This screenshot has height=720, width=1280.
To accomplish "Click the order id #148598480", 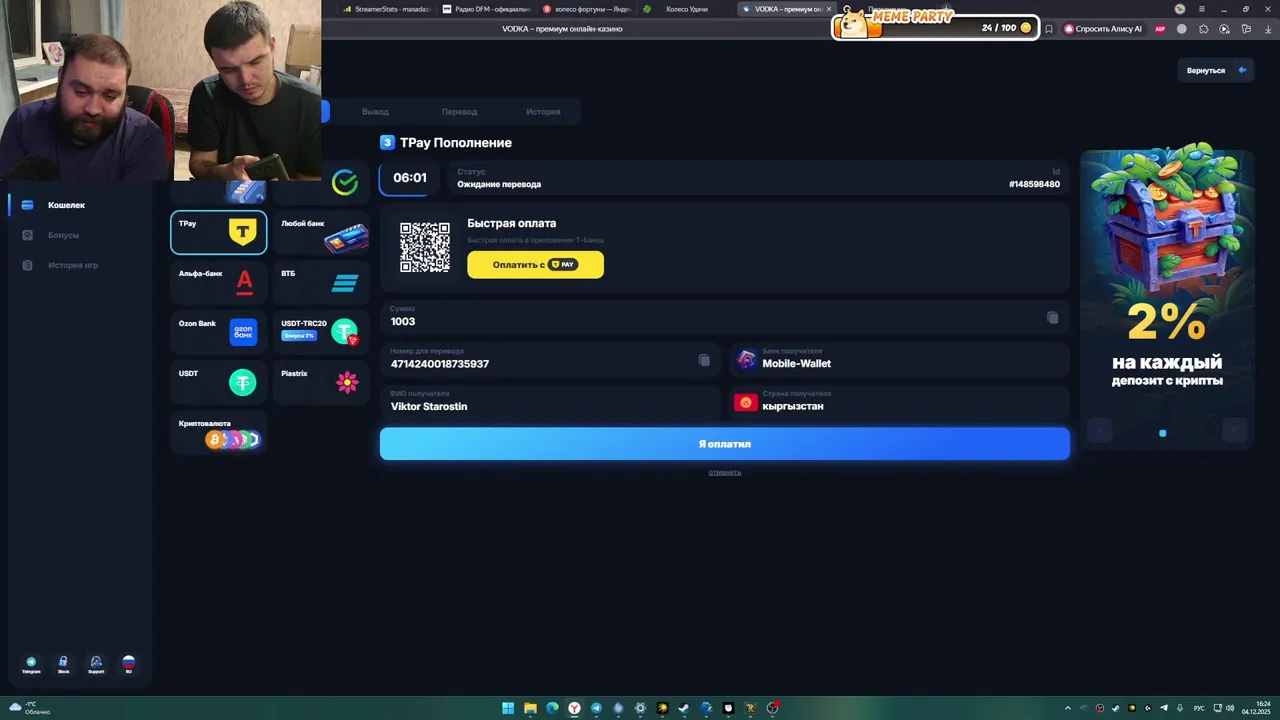I will (x=1034, y=184).
